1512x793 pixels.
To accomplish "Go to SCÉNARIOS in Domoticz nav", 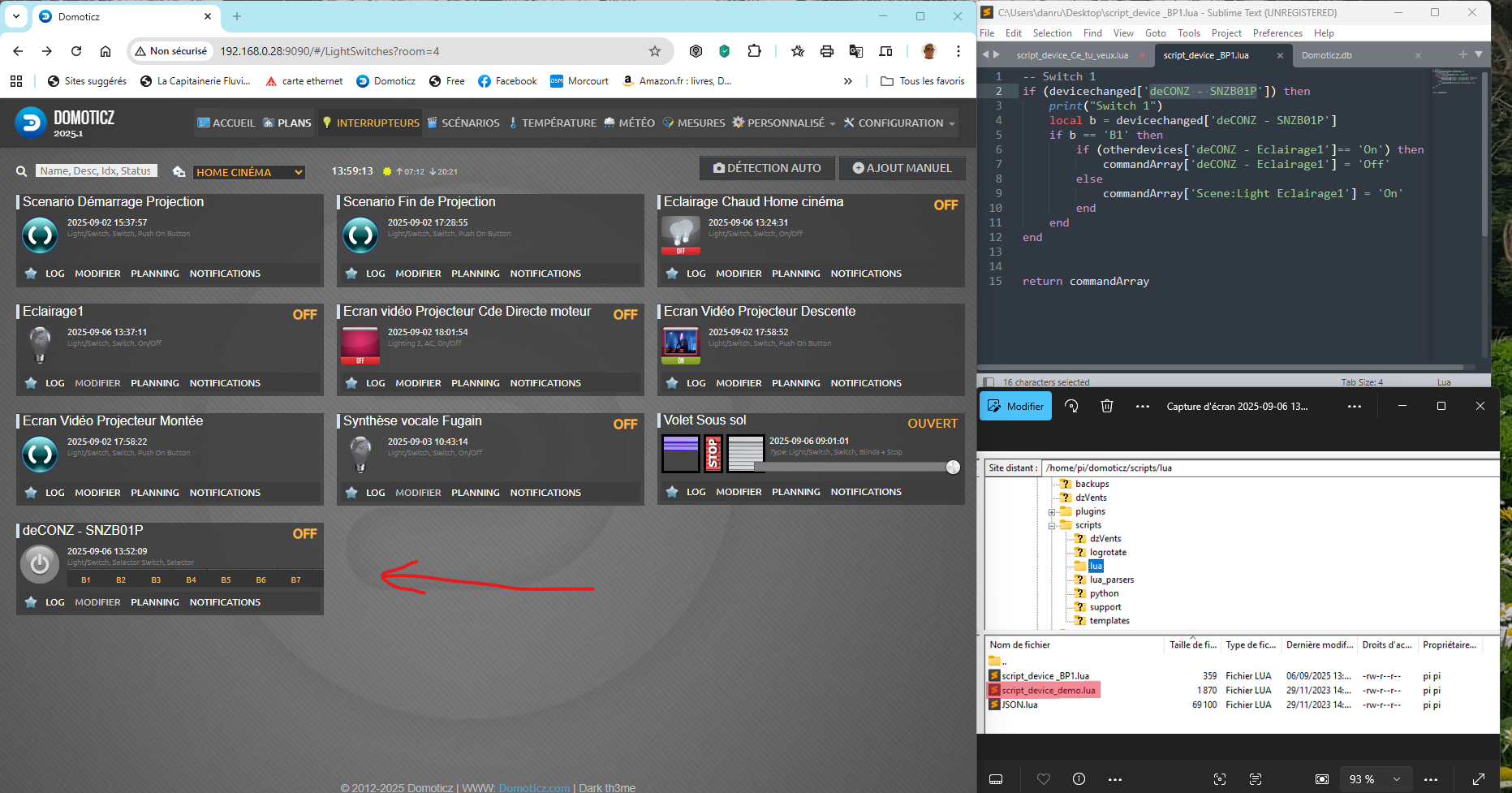I will 463,123.
